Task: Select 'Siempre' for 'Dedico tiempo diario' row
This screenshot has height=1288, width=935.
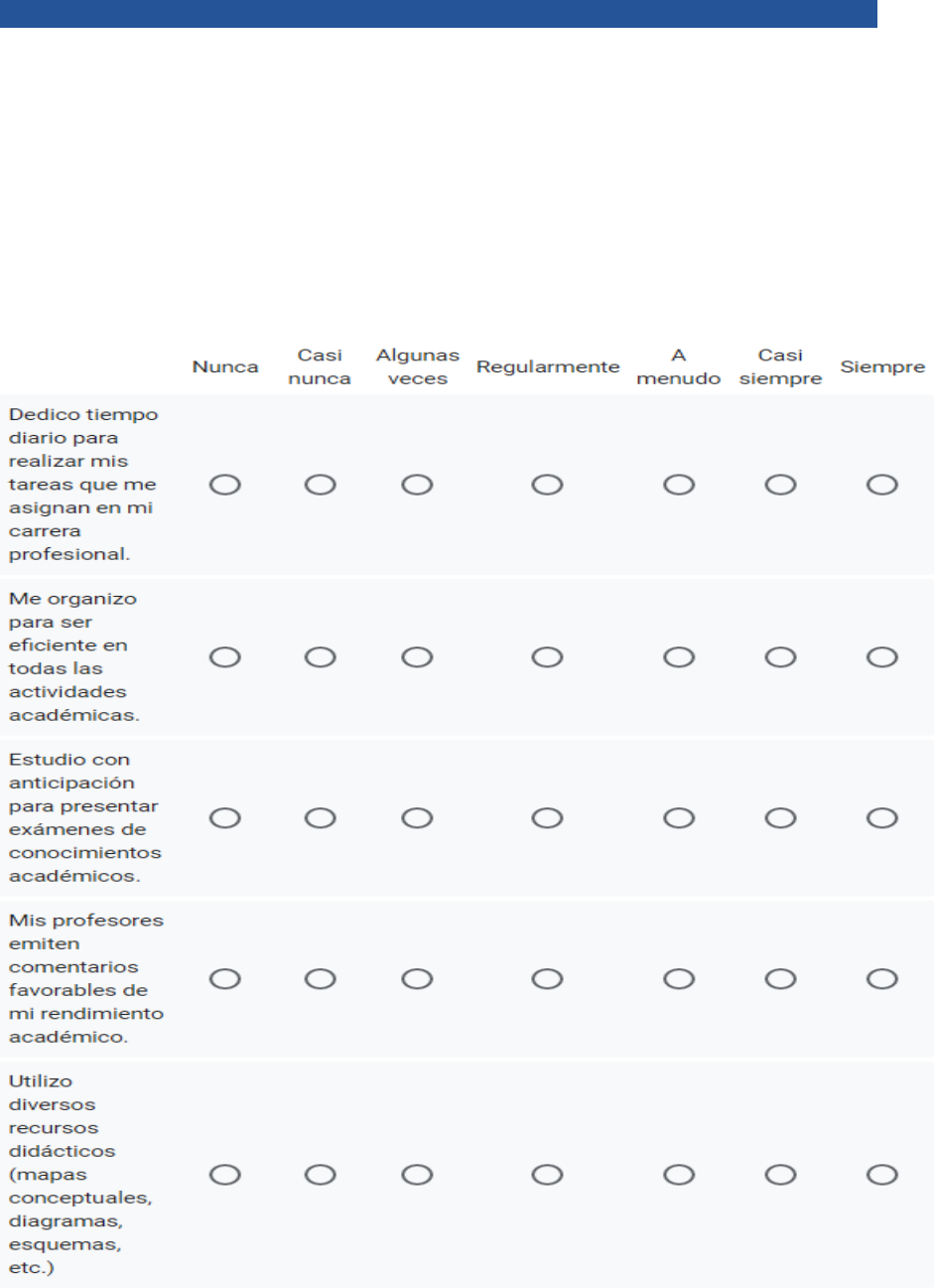Action: pos(882,485)
